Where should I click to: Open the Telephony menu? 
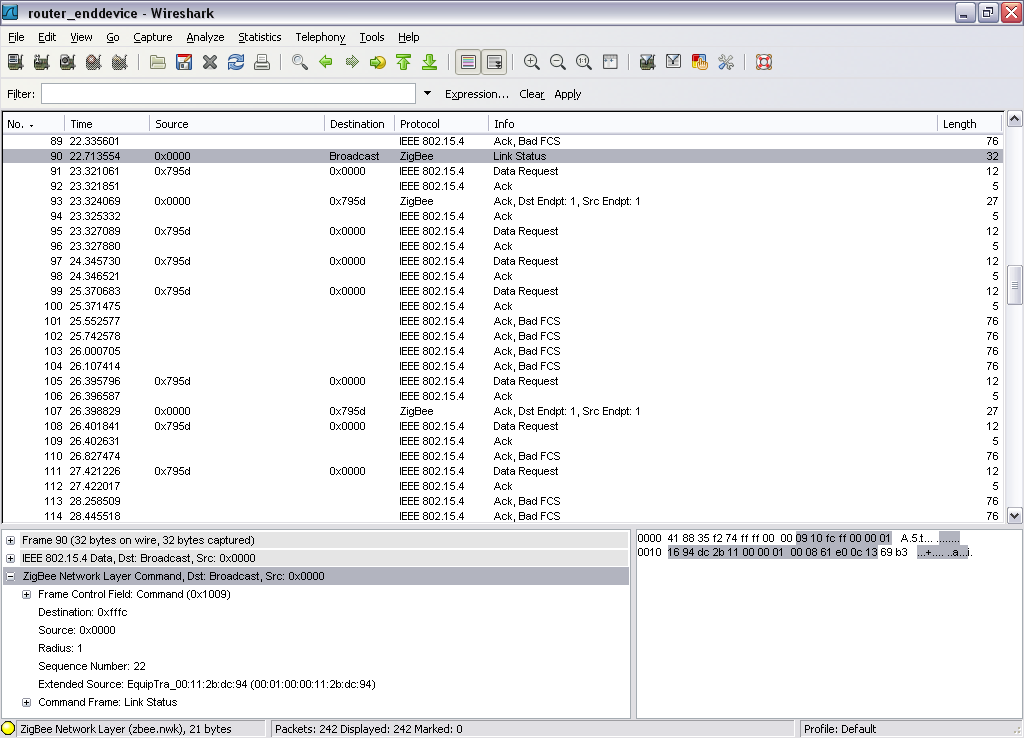tap(319, 37)
